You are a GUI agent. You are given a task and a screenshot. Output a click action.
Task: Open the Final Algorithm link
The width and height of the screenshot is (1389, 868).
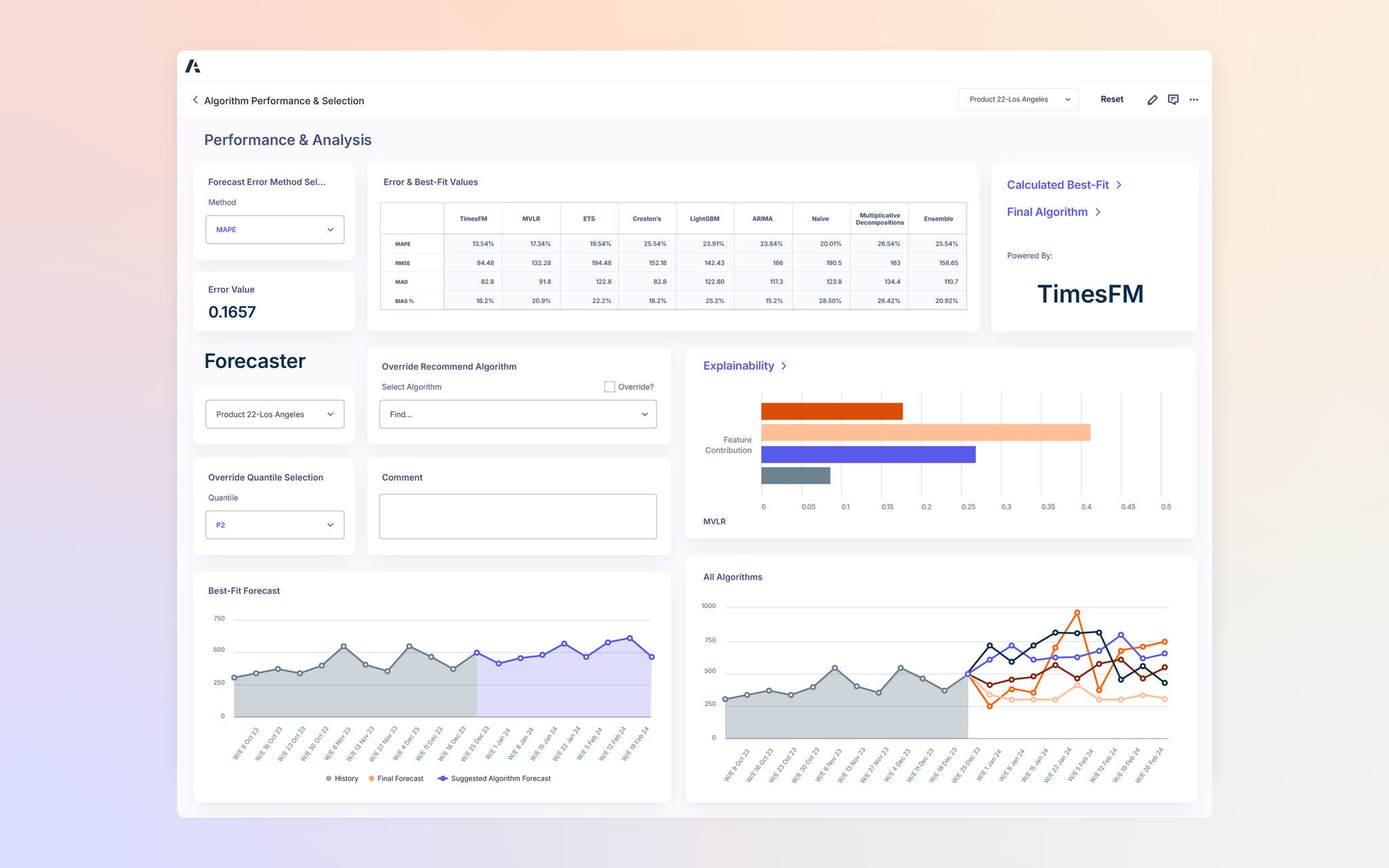click(x=1046, y=212)
